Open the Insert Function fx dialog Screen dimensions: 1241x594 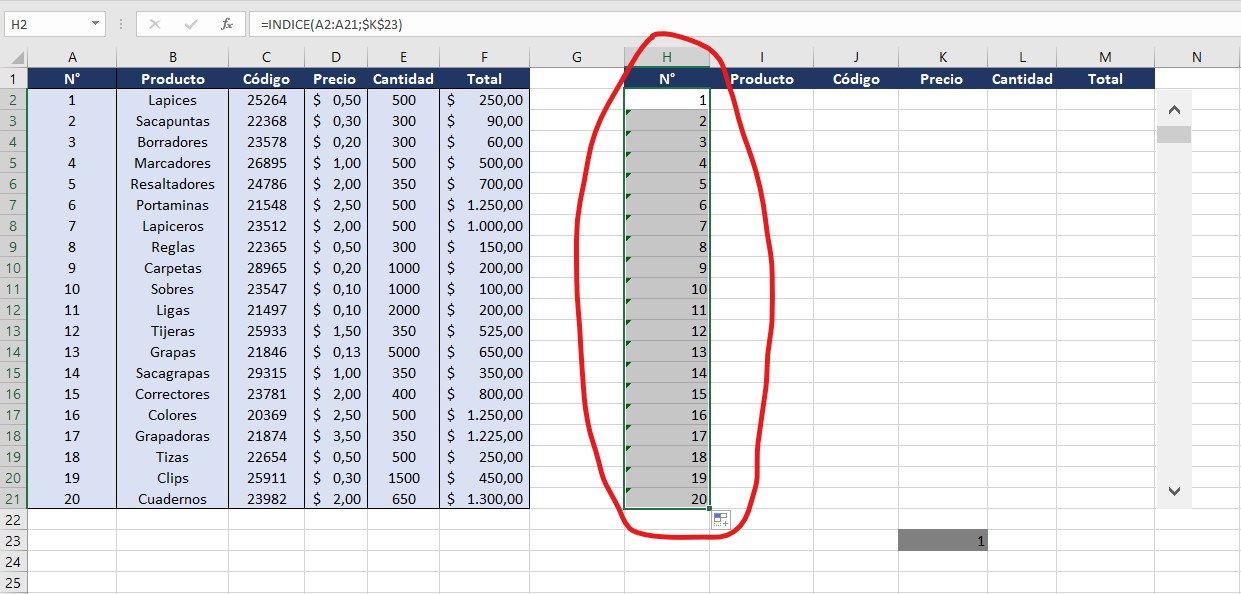coord(227,23)
